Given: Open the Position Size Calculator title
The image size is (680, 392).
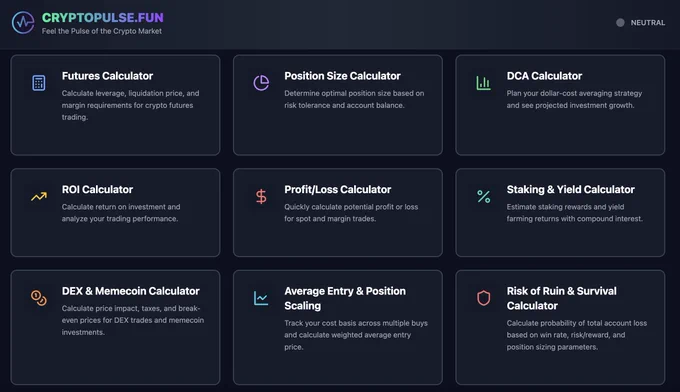Looking at the screenshot, I should pos(342,76).
